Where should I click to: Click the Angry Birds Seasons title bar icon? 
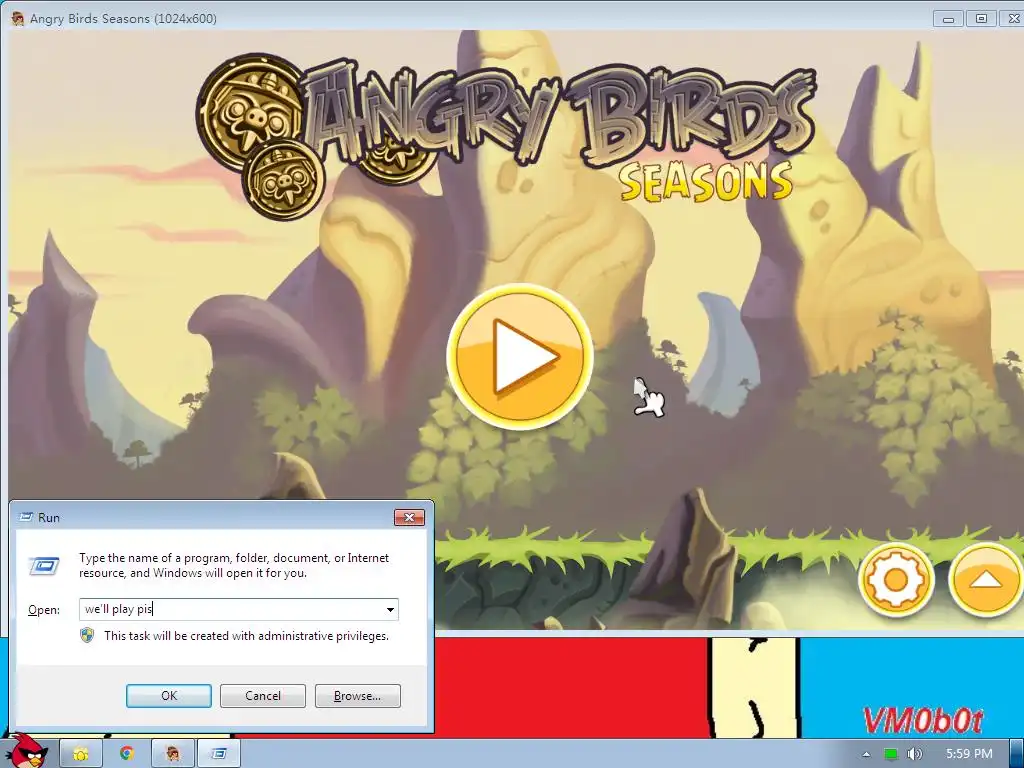pos(18,18)
